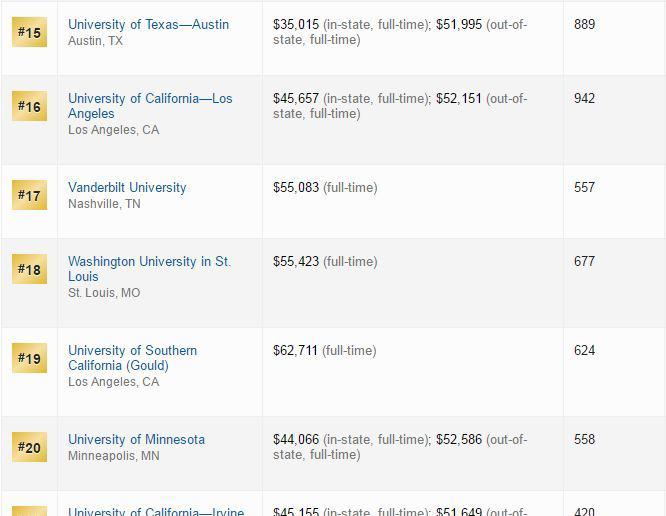The image size is (666, 516).
Task: Click the 889 enrollment value for Texas—Austin
Action: point(584,24)
